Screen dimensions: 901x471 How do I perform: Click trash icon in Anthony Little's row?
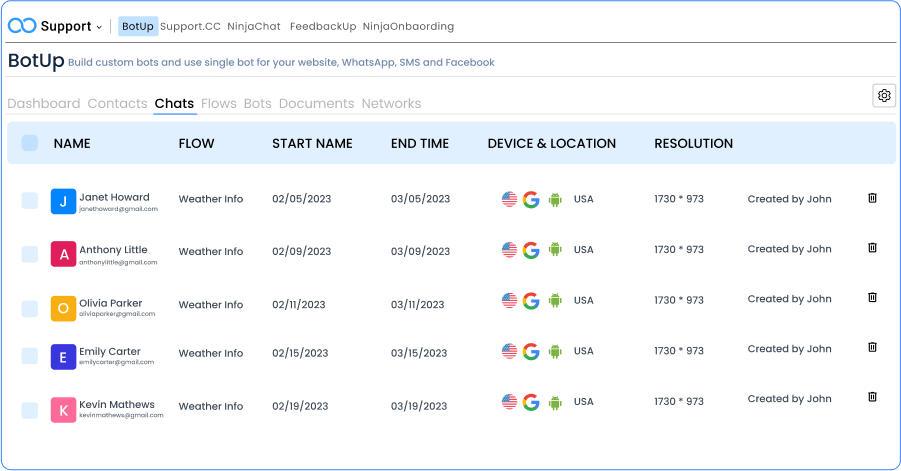coord(872,248)
